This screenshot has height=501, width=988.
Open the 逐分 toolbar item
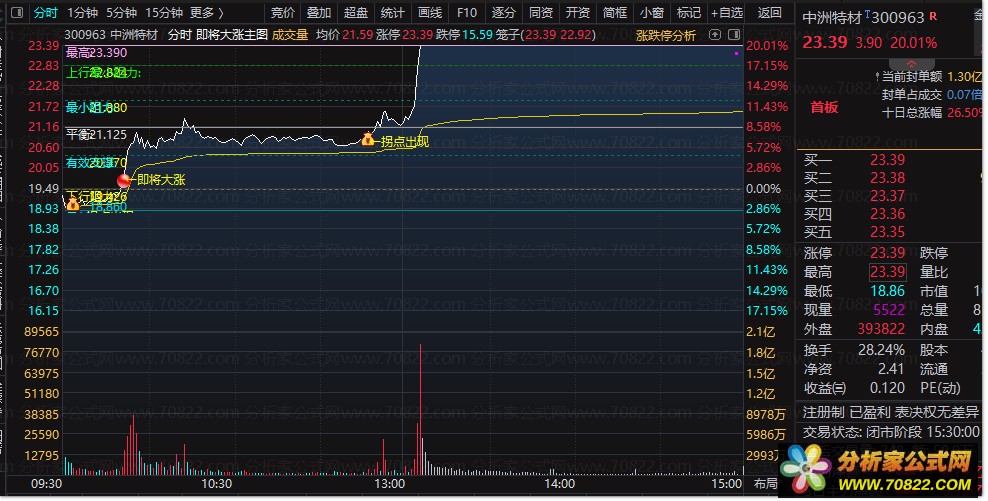503,13
